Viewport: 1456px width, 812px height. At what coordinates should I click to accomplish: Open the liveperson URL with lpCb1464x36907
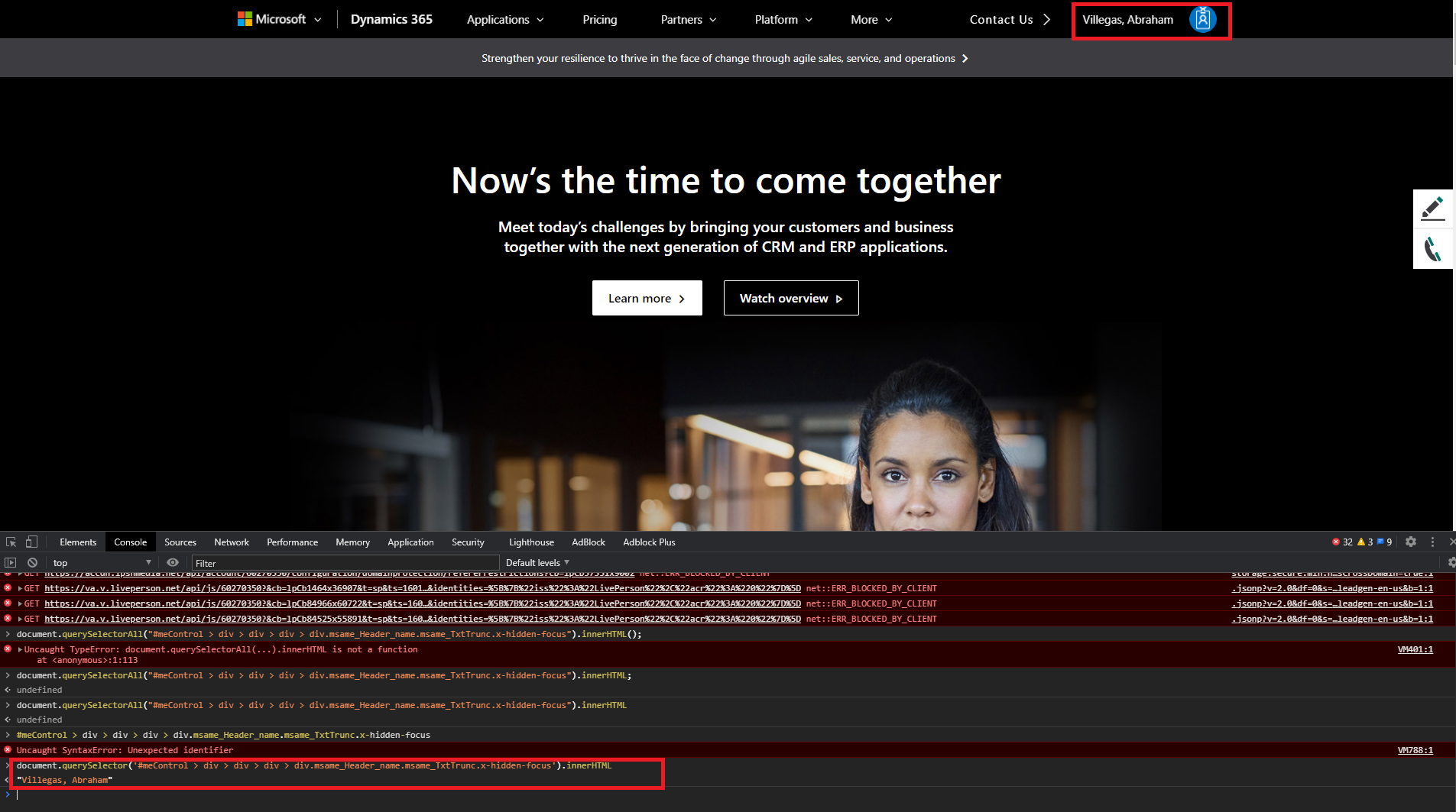(422, 588)
